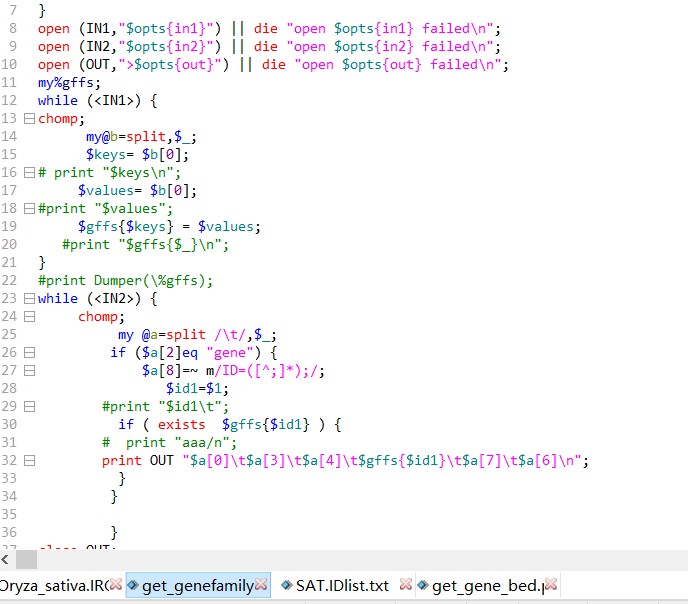688x604 pixels.
Task: Collapse the fold marker on line 29
Action: click(x=29, y=407)
